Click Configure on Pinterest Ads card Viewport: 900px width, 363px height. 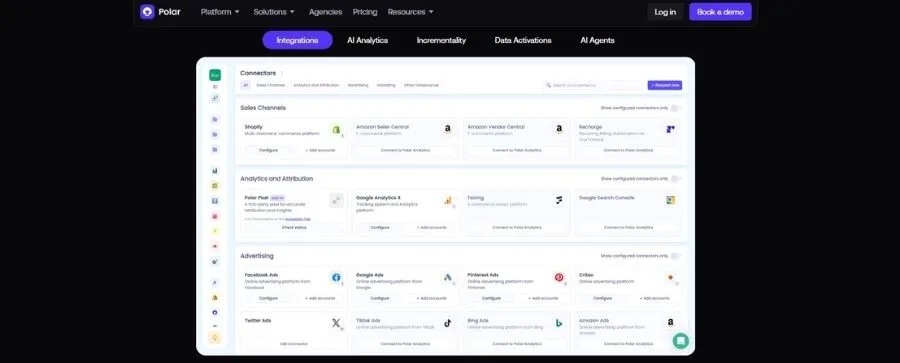click(x=491, y=298)
